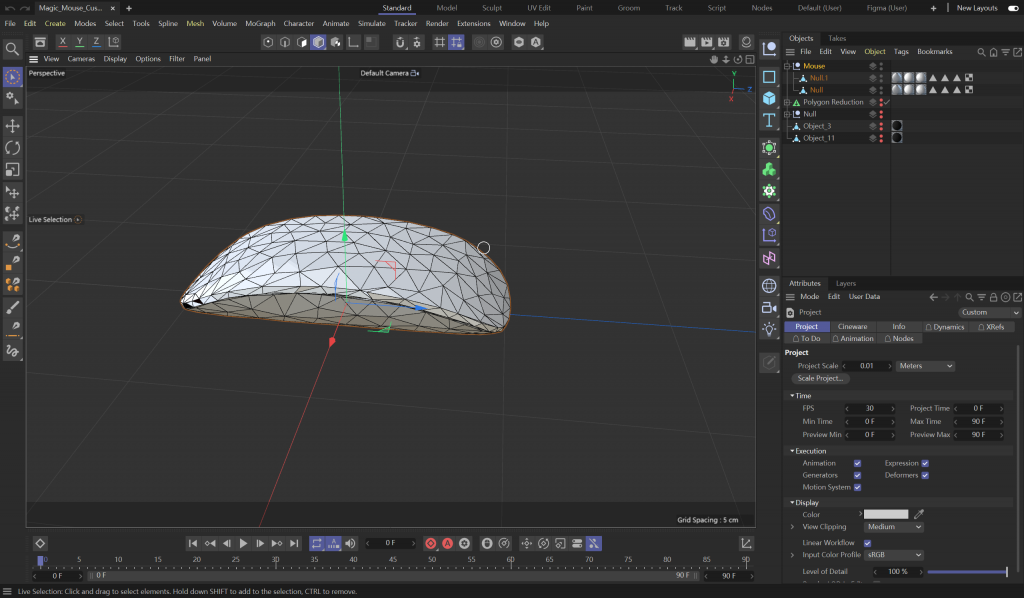This screenshot has width=1024, height=598.
Task: Go to end of animation
Action: [x=294, y=543]
